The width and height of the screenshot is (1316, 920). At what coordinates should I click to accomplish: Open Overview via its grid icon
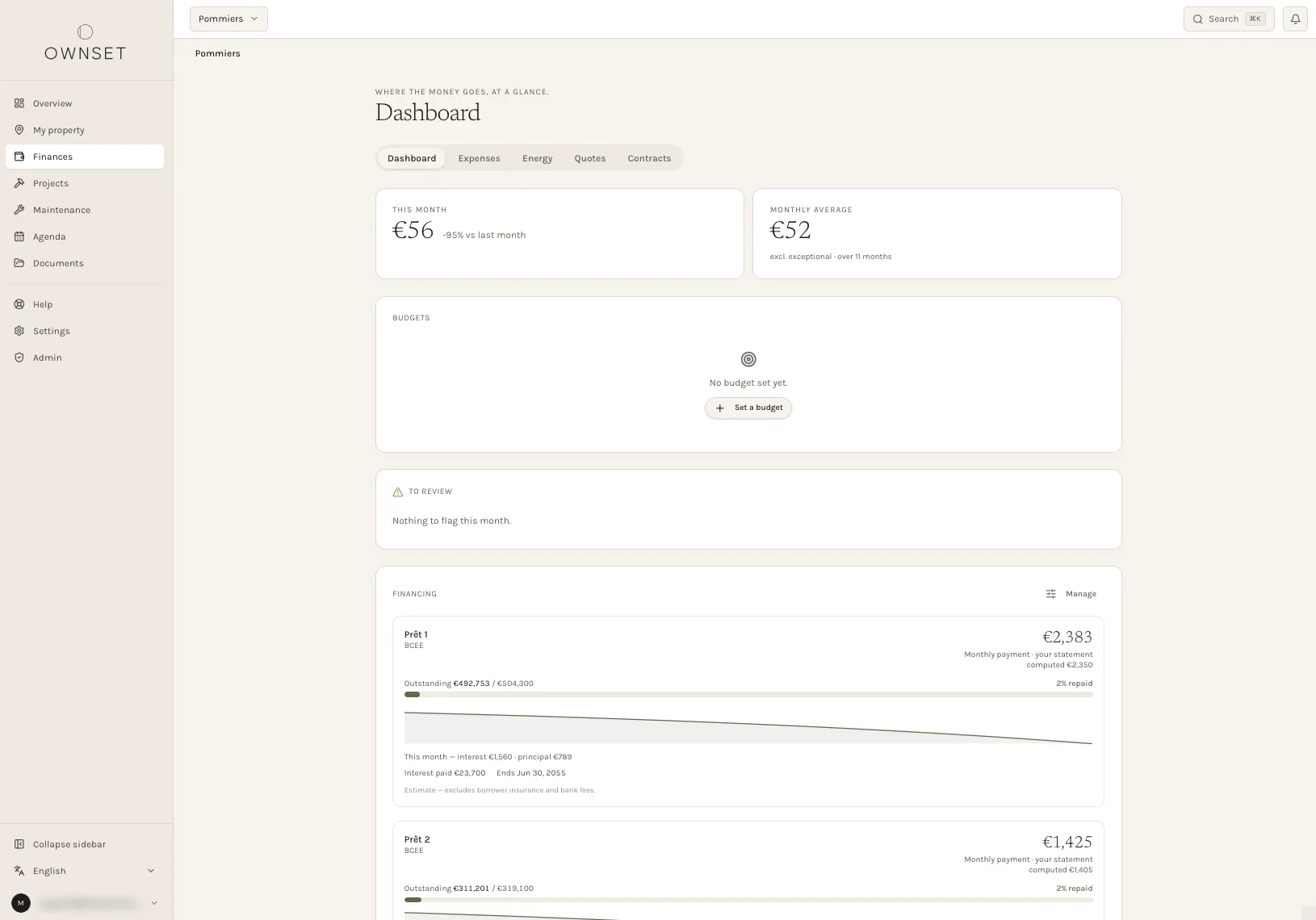[19, 103]
